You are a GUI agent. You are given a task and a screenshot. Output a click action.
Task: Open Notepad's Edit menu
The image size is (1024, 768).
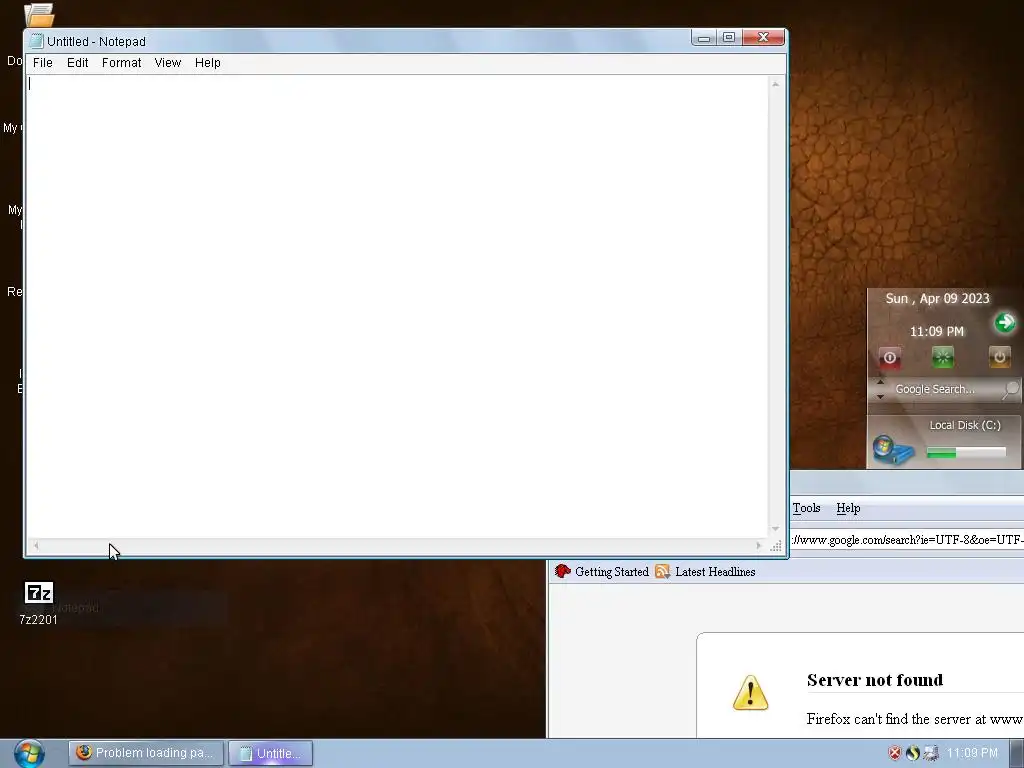pyautogui.click(x=77, y=63)
